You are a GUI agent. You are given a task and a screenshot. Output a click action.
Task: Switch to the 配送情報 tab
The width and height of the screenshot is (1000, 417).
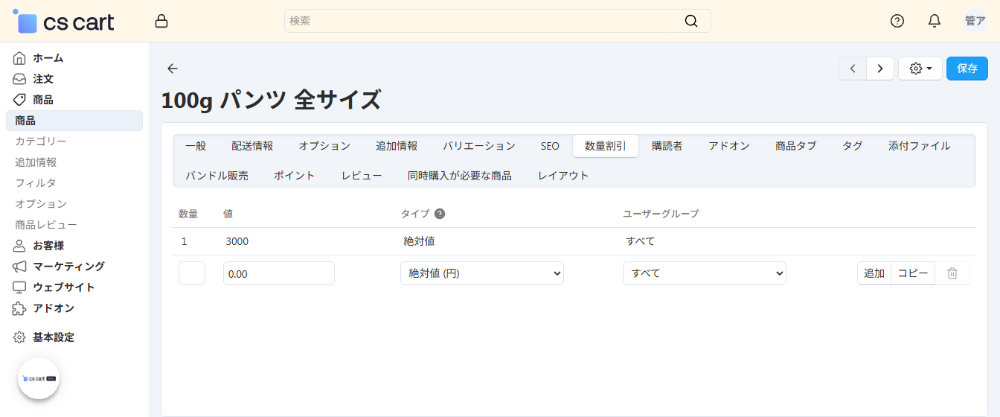(x=252, y=146)
